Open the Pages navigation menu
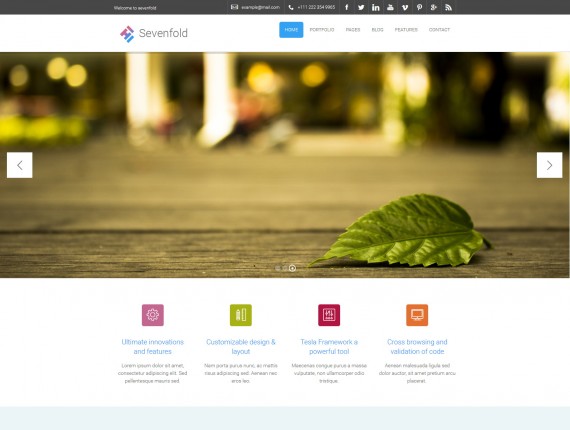570x430 pixels. click(353, 30)
